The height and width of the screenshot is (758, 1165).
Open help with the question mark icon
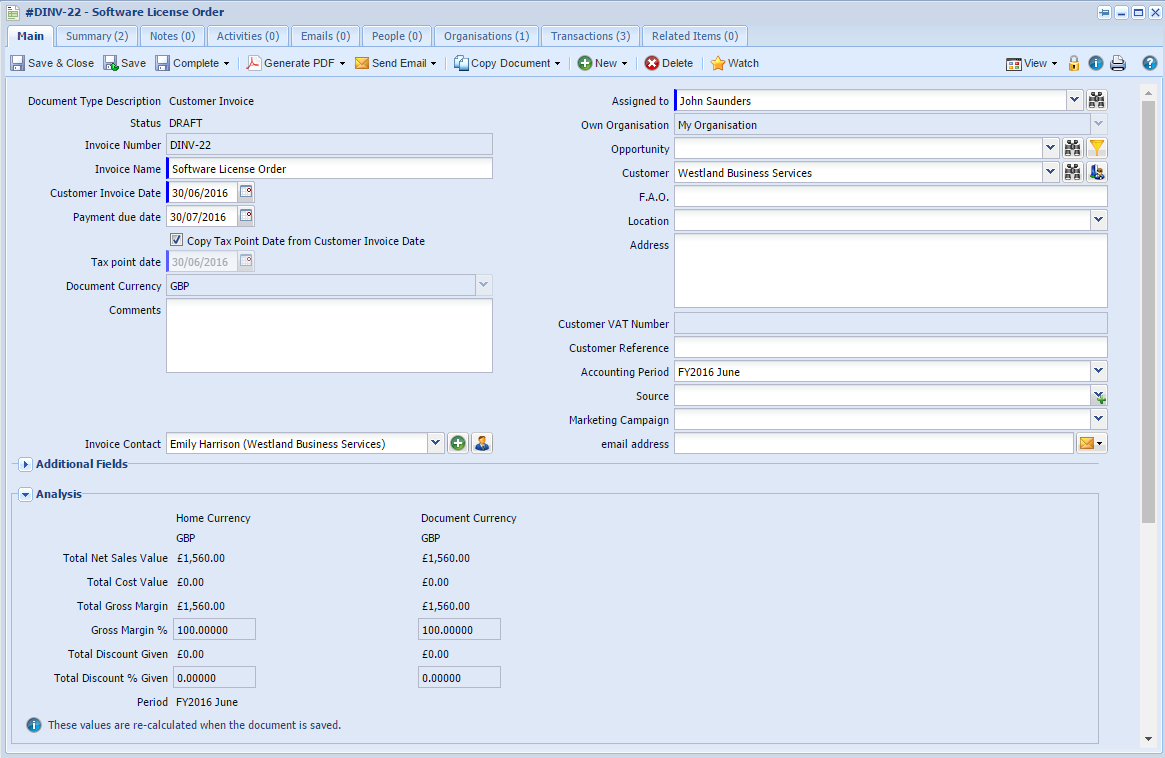pyautogui.click(x=1149, y=63)
